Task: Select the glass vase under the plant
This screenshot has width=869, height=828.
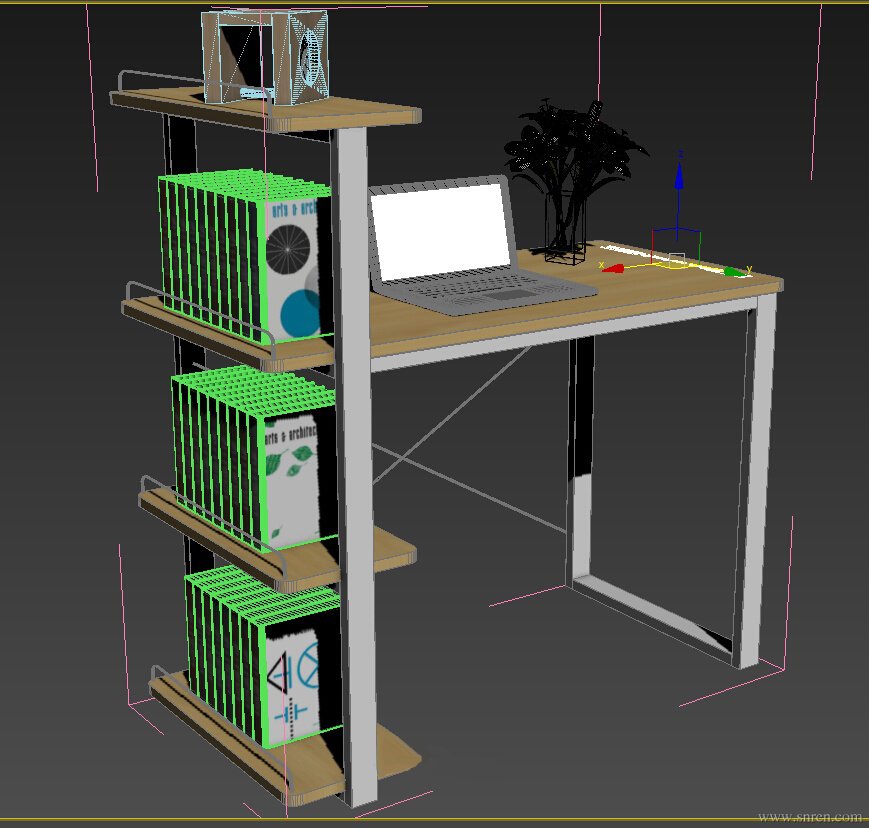Action: click(565, 227)
